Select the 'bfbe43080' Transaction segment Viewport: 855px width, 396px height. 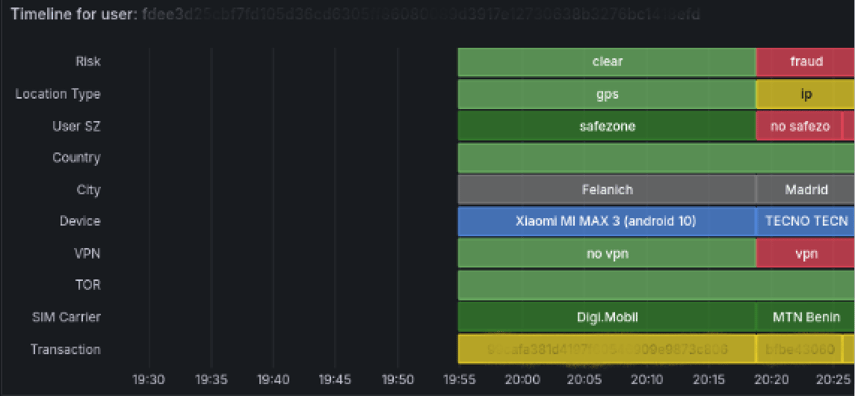coord(799,349)
